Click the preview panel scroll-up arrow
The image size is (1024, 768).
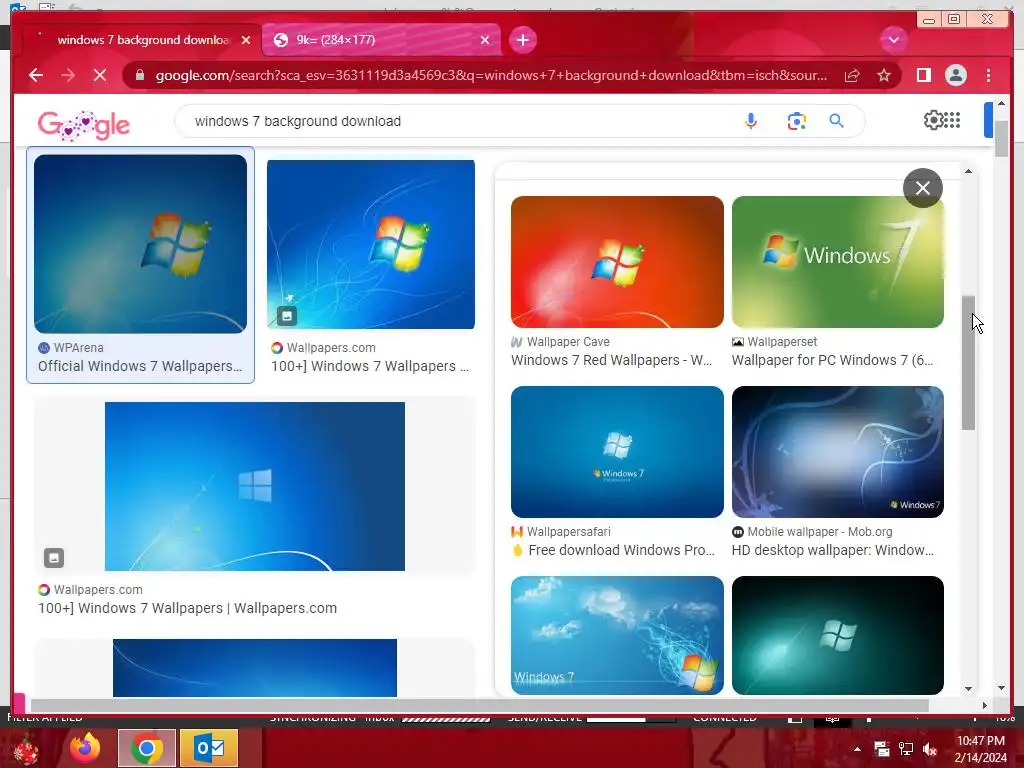coord(968,171)
